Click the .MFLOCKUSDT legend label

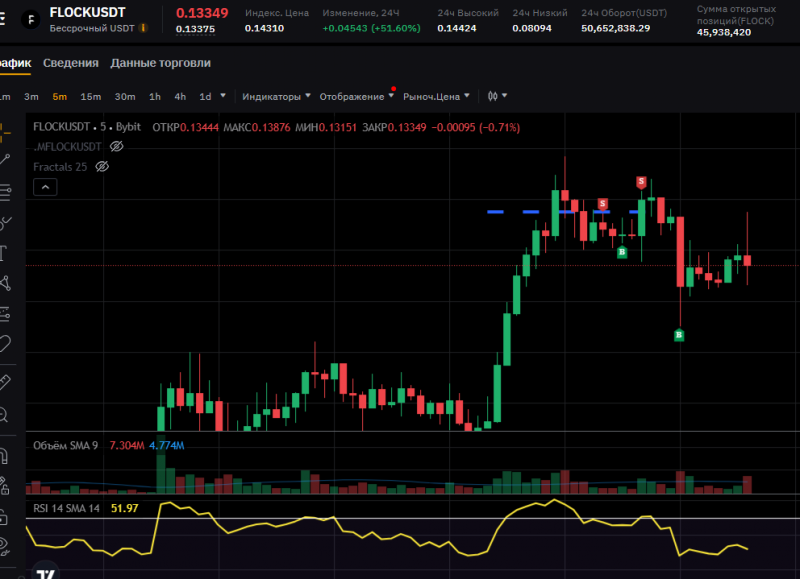pos(67,146)
